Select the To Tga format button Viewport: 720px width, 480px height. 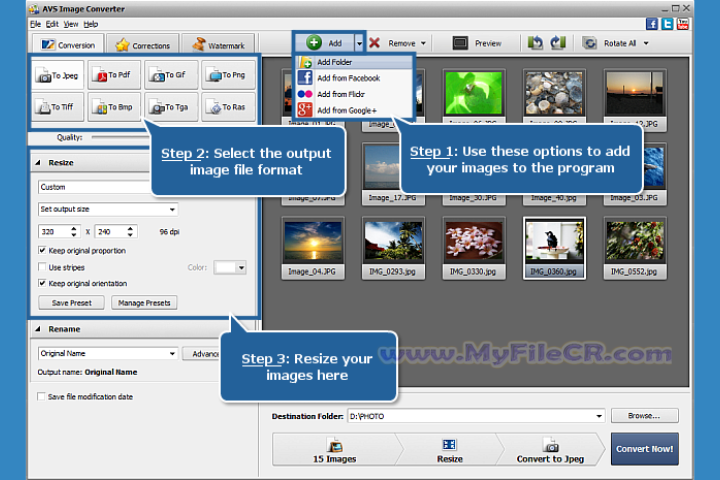coord(171,107)
